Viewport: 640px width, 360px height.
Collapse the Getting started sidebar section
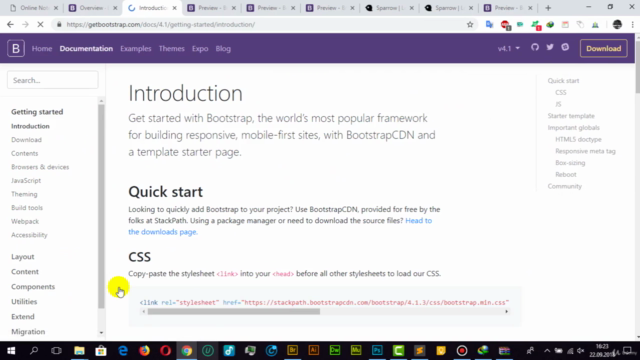(x=37, y=112)
